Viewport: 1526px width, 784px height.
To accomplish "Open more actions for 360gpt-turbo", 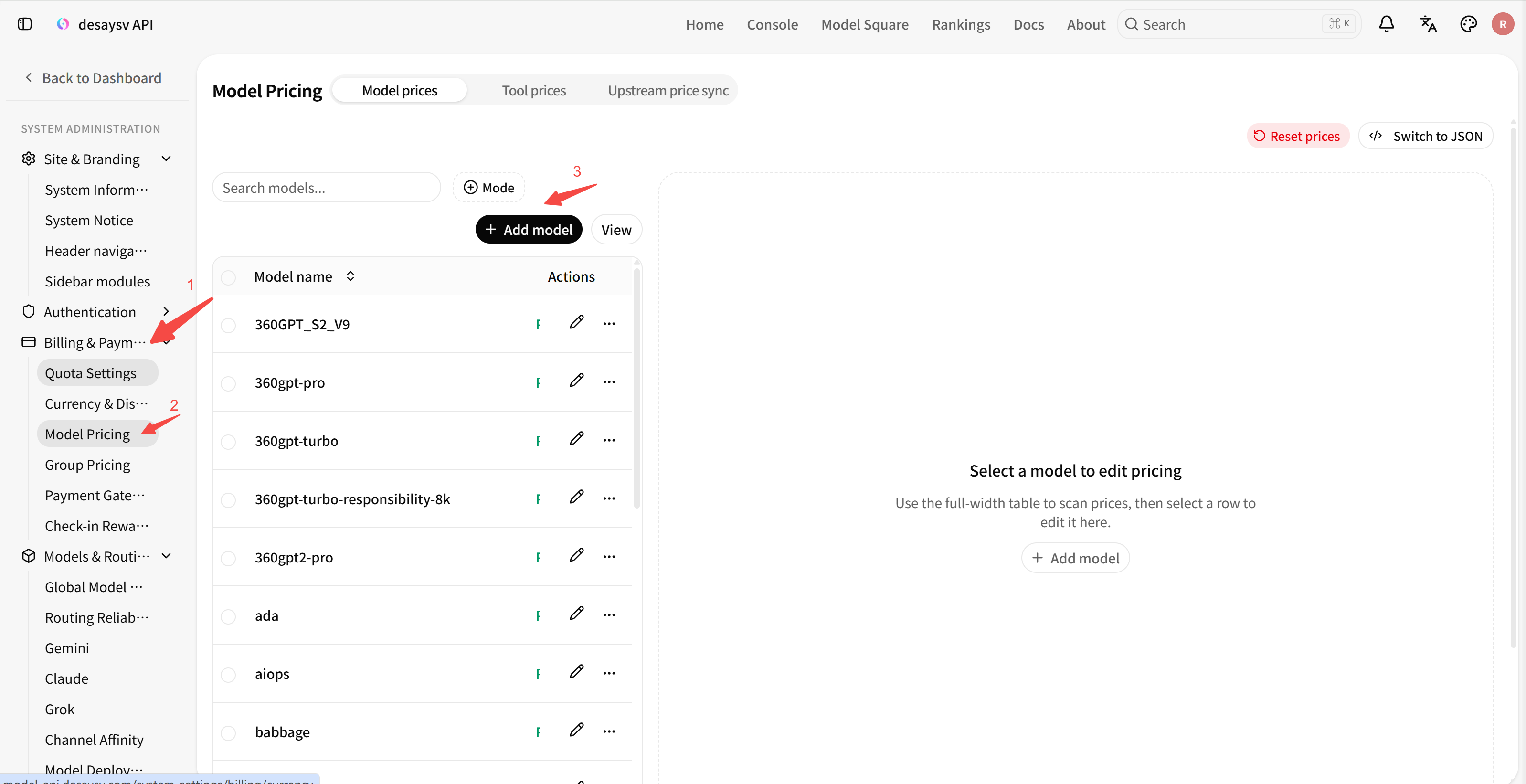I will coord(609,440).
